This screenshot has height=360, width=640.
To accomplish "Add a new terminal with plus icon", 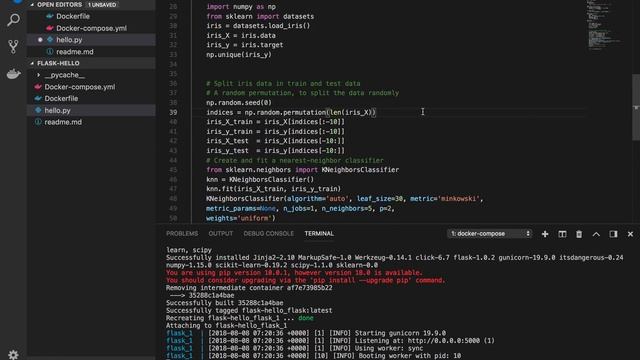I will [545, 234].
